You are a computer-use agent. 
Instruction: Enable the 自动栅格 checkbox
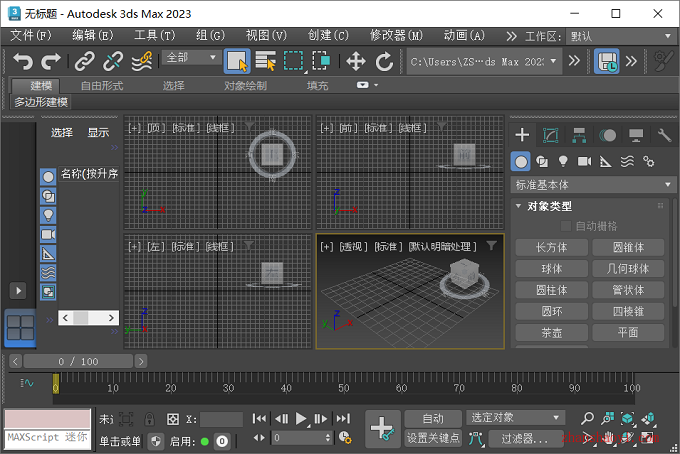pos(566,226)
